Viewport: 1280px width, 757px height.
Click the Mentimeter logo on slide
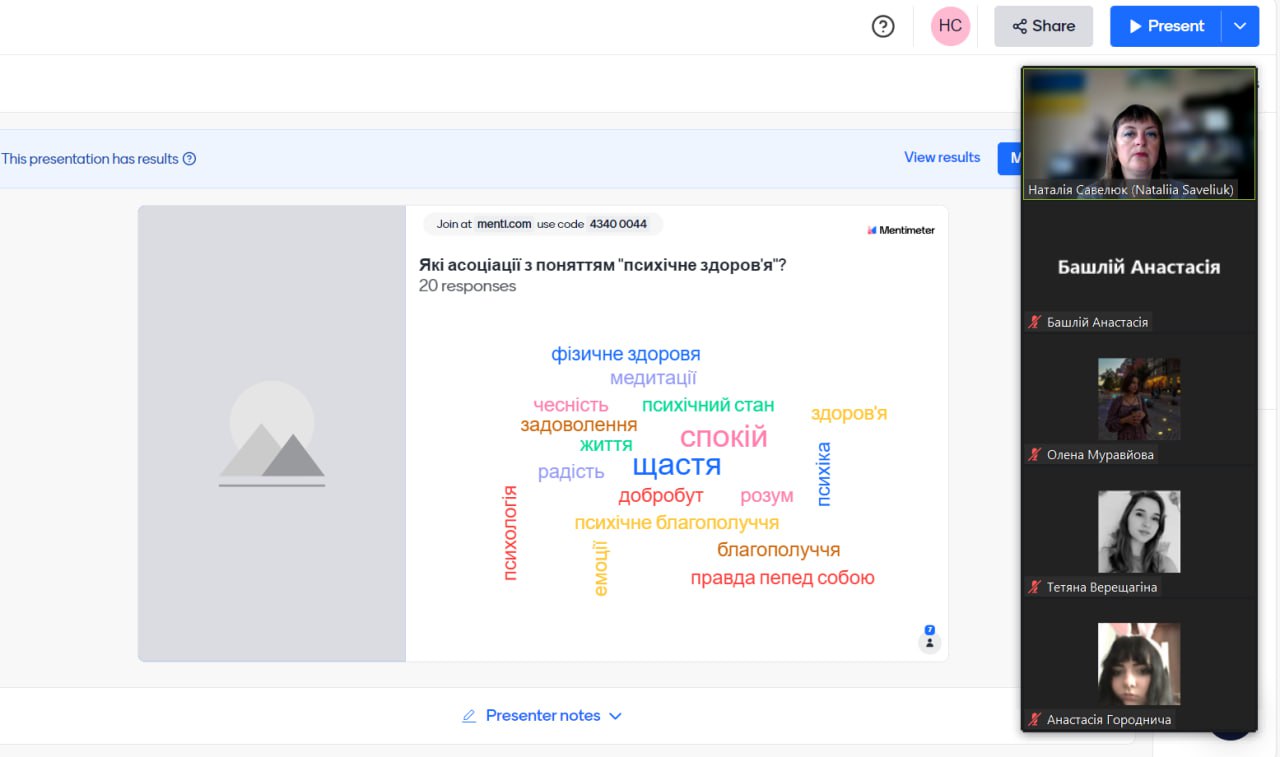(x=900, y=230)
